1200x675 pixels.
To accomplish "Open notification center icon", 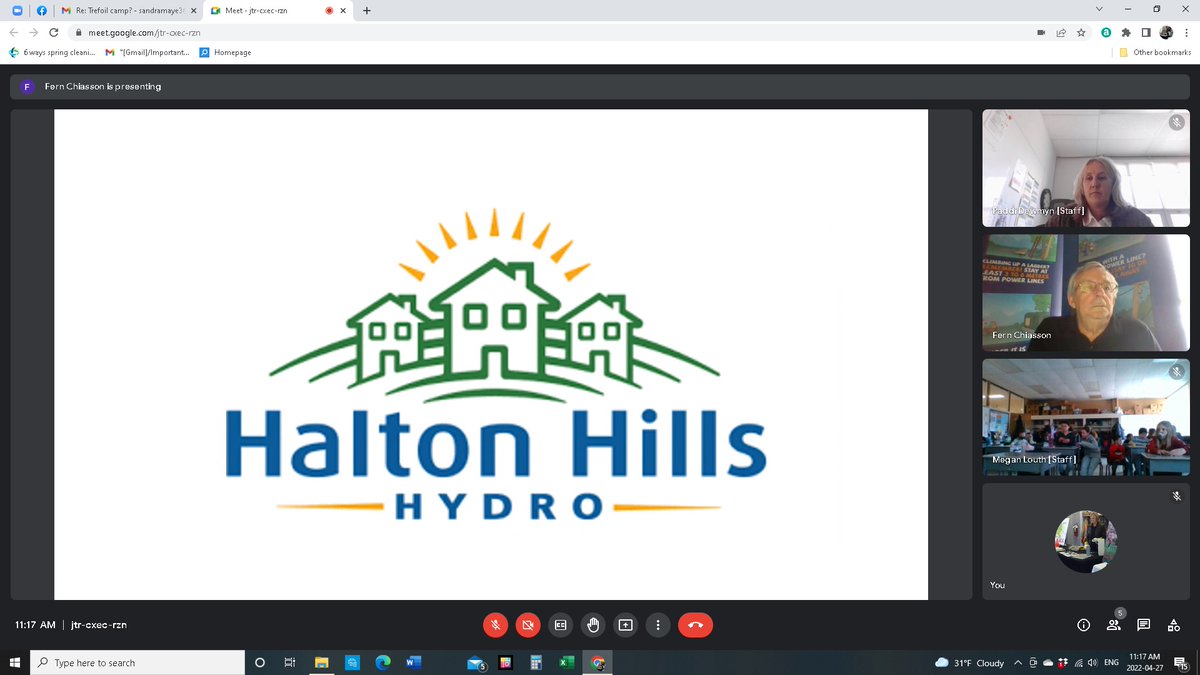I will click(1180, 662).
